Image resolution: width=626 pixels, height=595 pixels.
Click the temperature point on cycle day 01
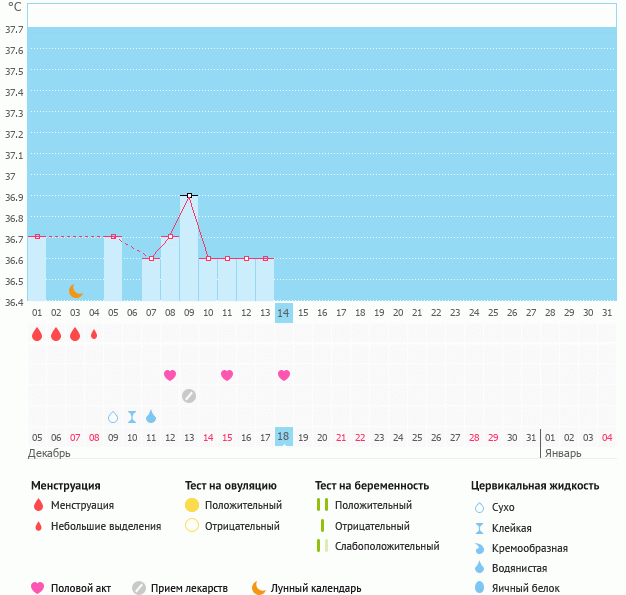tap(37, 237)
